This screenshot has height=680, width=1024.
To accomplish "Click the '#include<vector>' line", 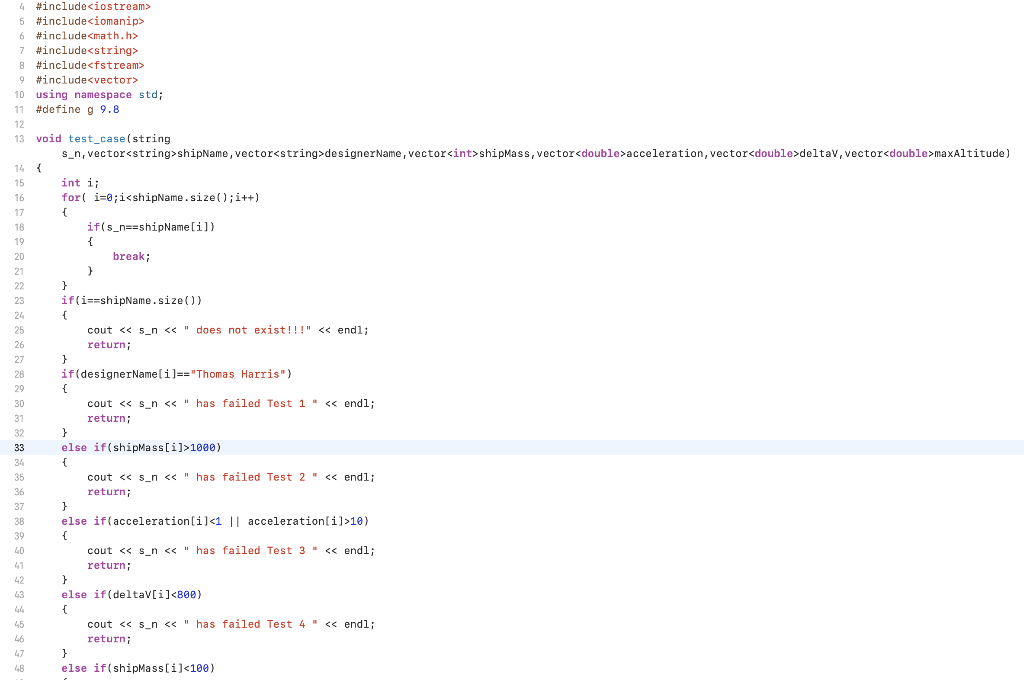I will pyautogui.click(x=87, y=80).
